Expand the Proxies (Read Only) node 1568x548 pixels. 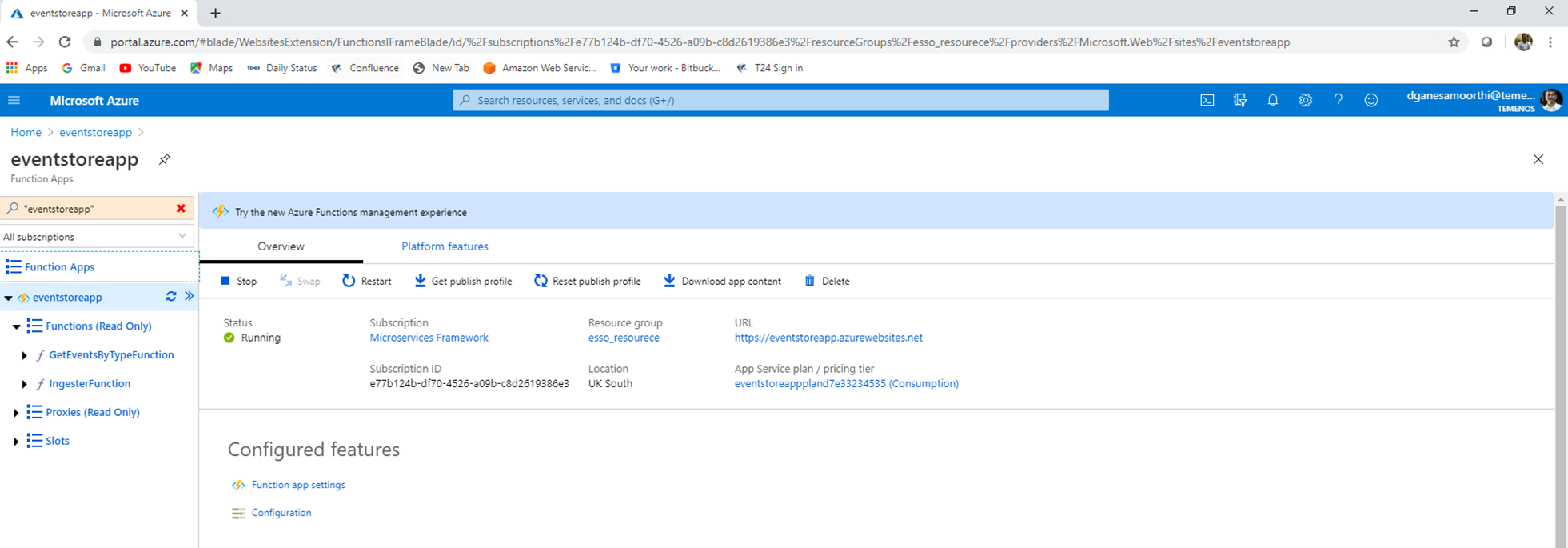[16, 413]
